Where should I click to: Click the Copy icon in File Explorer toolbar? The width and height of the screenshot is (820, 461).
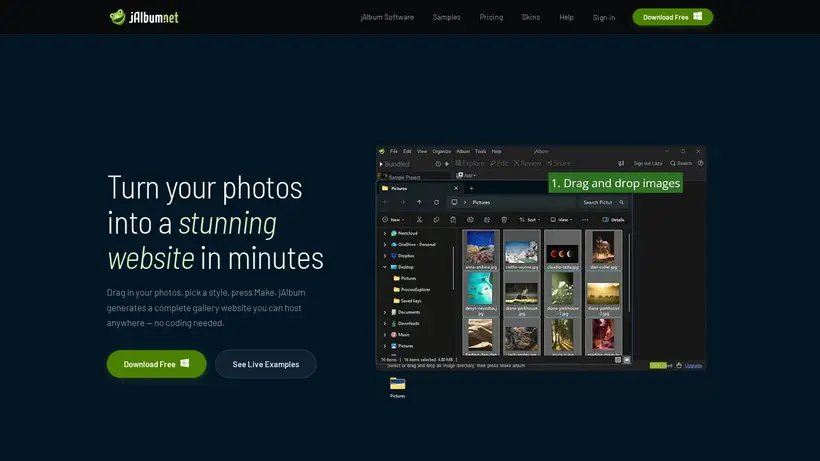click(x=436, y=220)
